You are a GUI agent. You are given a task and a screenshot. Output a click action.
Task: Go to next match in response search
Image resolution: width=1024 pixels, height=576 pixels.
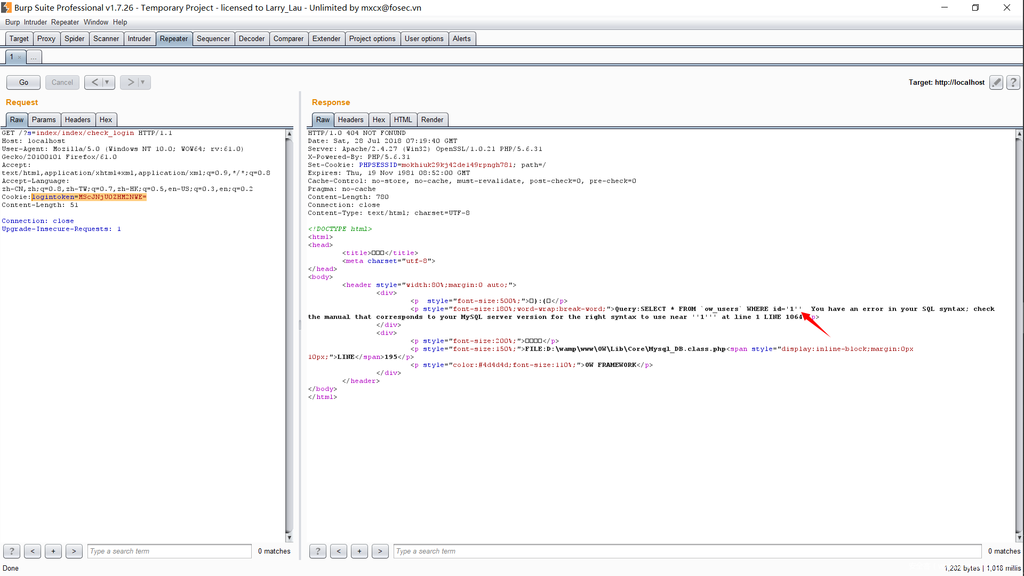[x=379, y=551]
